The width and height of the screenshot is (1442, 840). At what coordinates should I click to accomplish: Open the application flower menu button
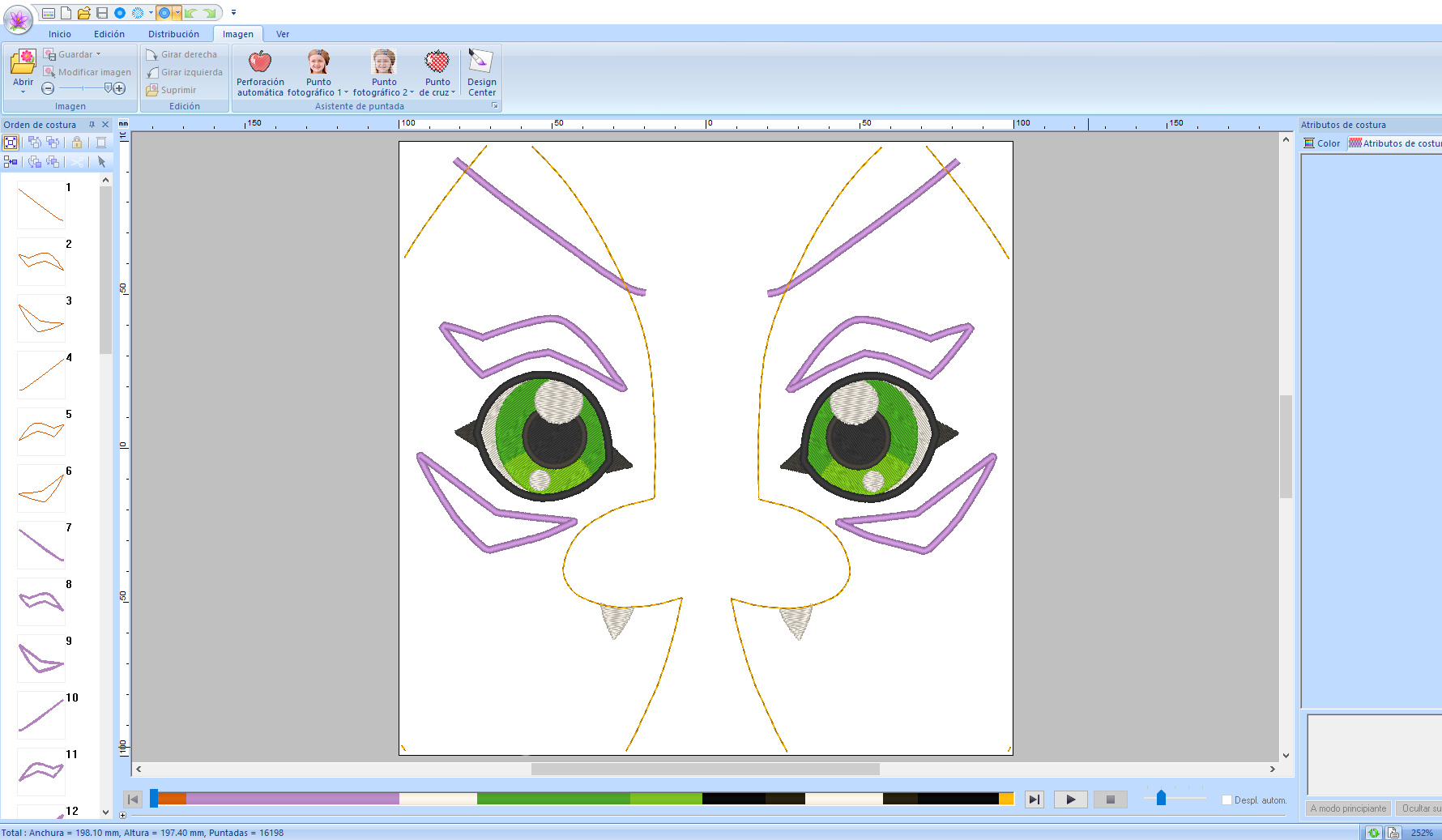18,19
